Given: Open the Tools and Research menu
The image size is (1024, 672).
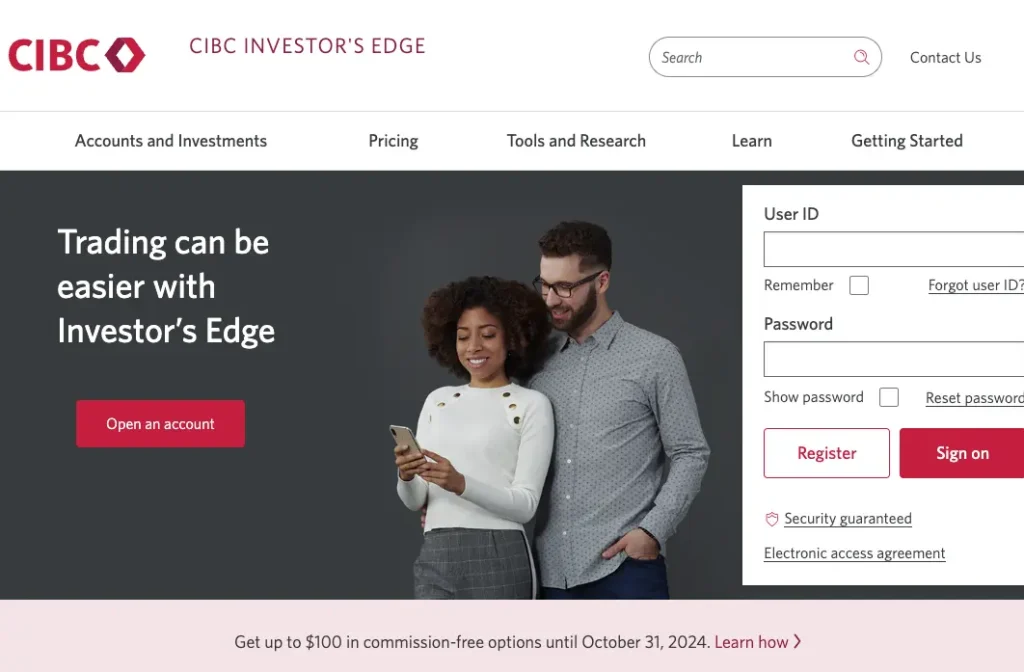Looking at the screenshot, I should pyautogui.click(x=576, y=140).
